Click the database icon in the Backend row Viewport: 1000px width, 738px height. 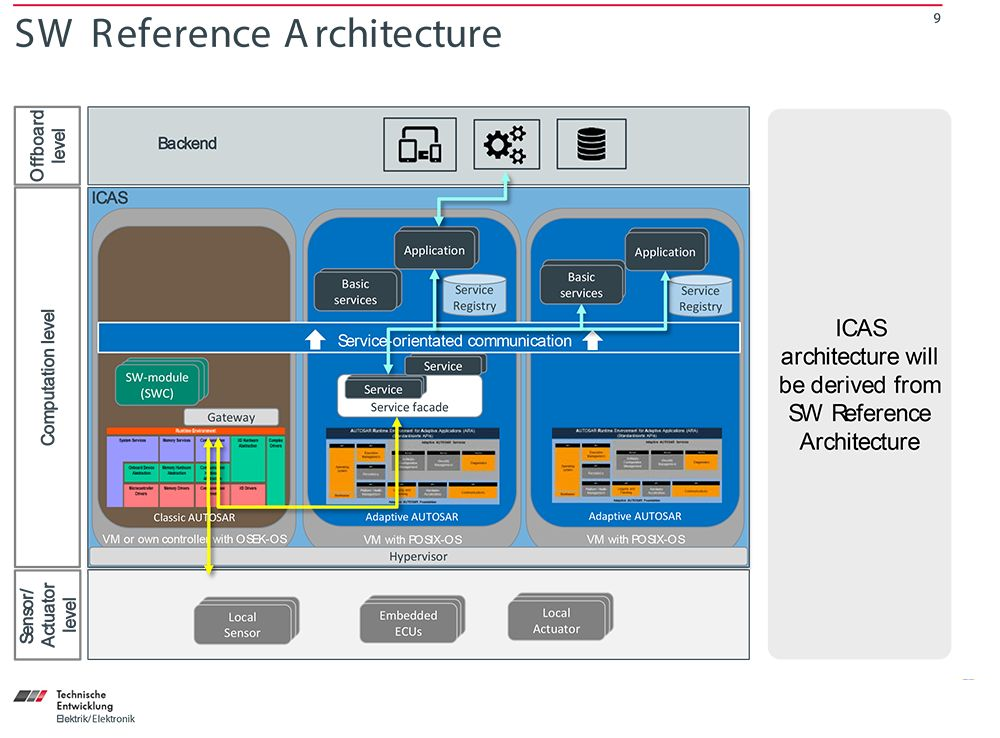click(x=591, y=144)
